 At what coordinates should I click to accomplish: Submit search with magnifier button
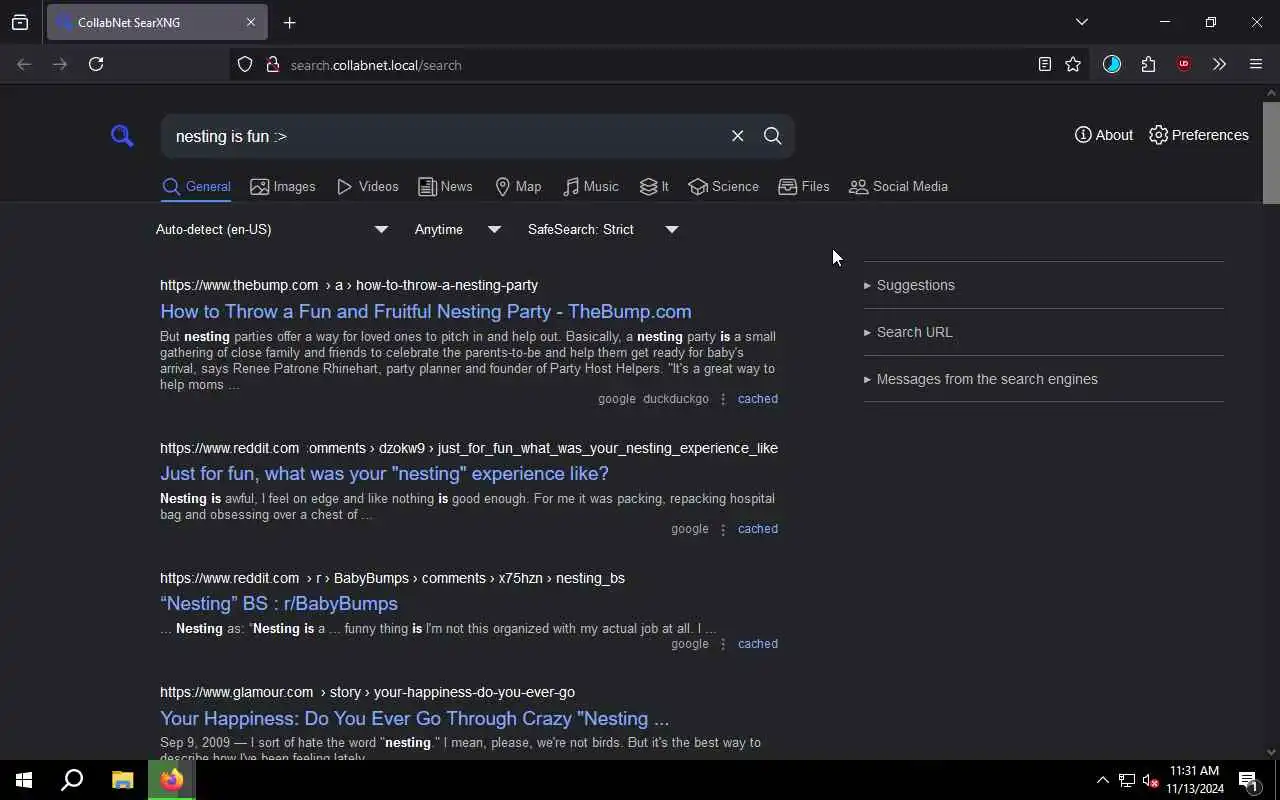772,136
